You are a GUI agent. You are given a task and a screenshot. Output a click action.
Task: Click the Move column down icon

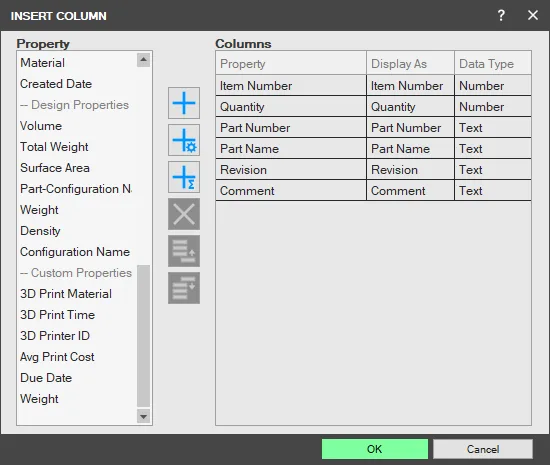click(x=184, y=288)
